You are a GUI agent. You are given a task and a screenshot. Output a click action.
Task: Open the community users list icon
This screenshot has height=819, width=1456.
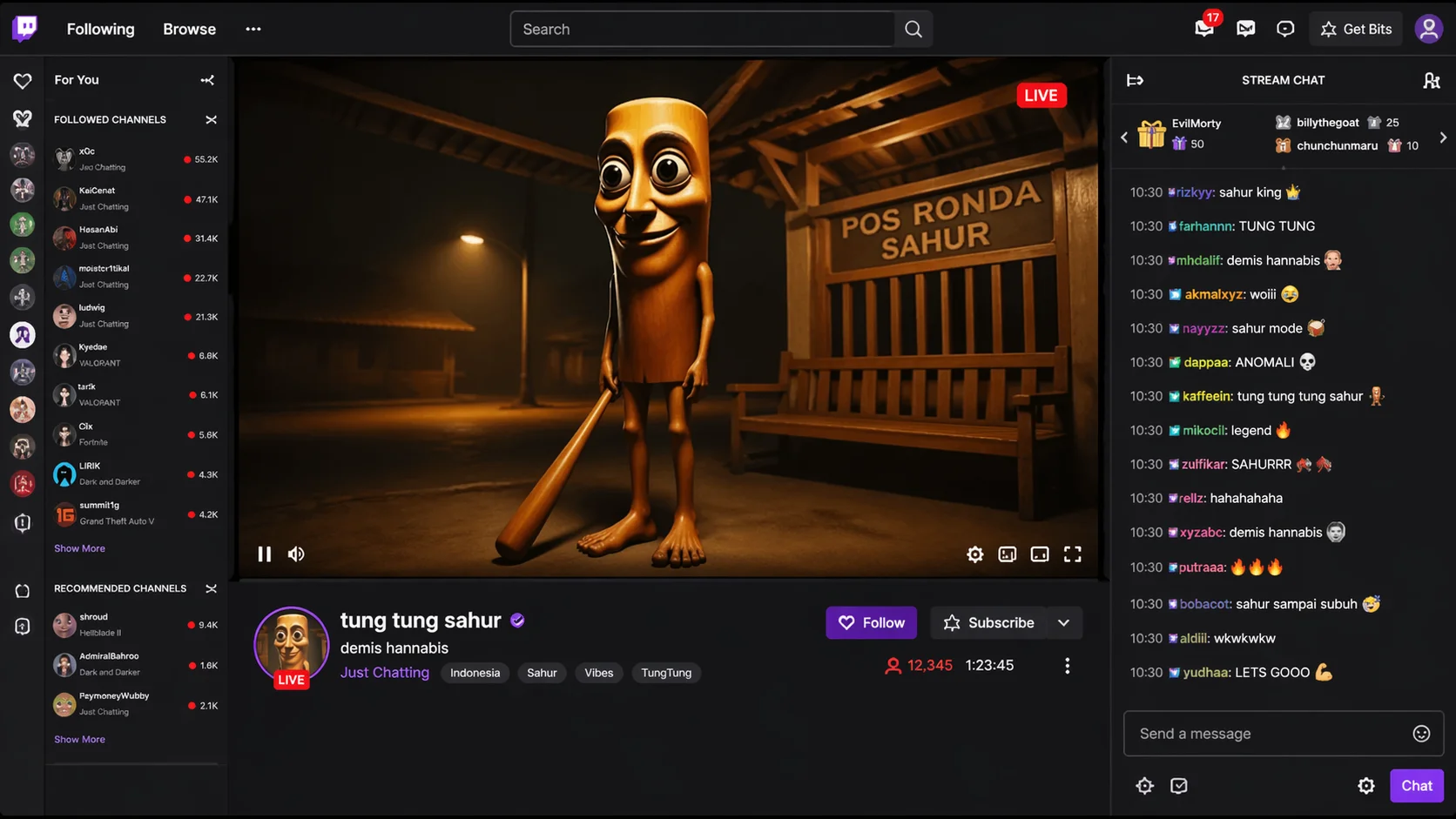[x=1431, y=80]
